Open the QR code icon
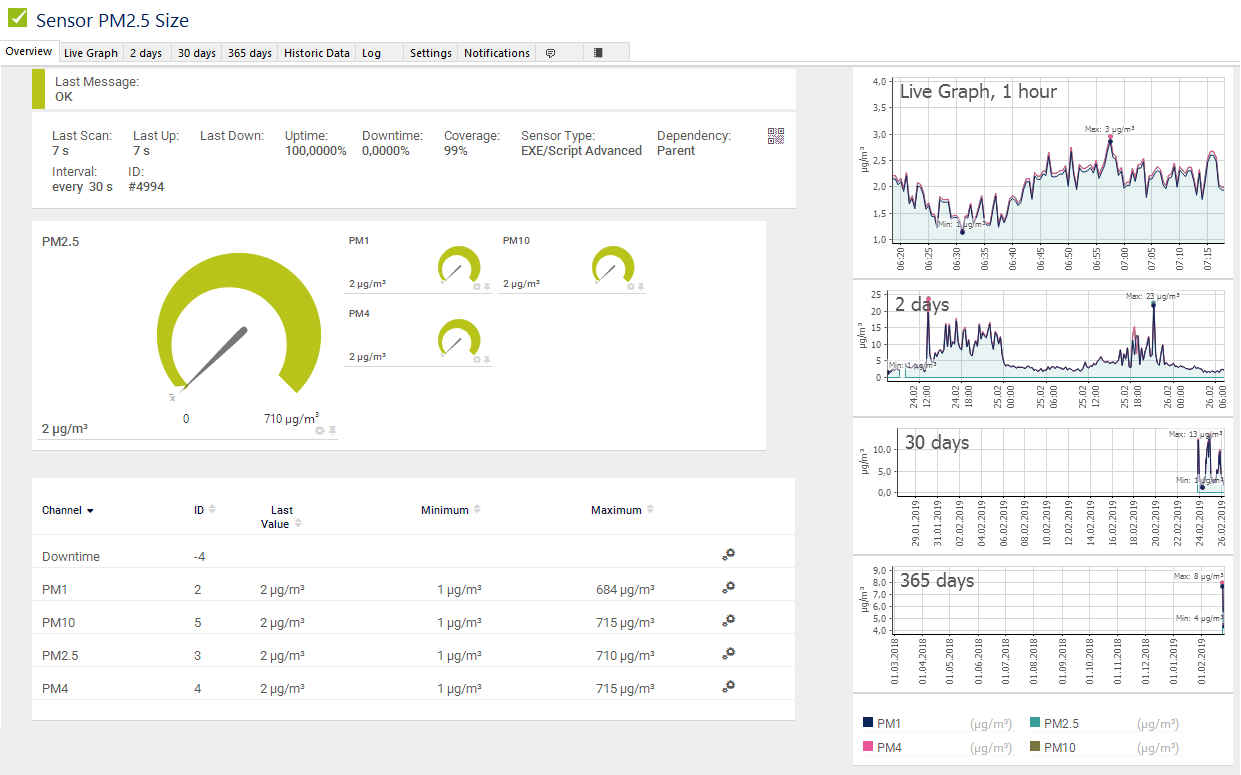 coord(775,136)
